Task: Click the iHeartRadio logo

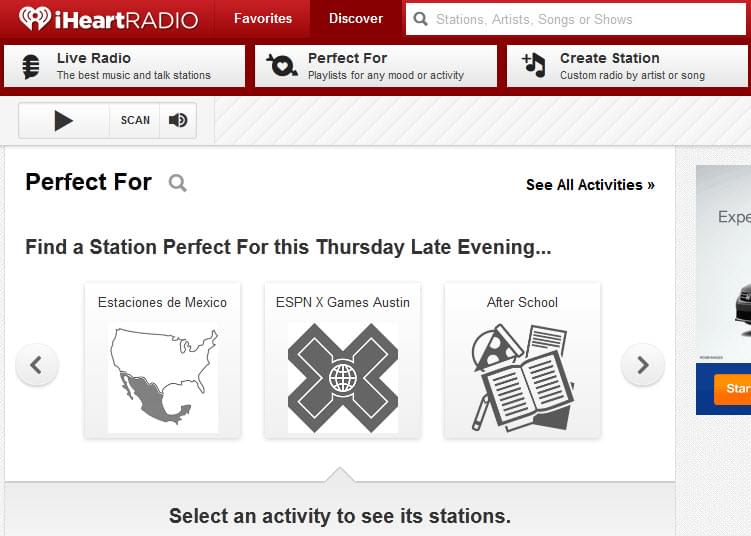Action: pos(107,18)
